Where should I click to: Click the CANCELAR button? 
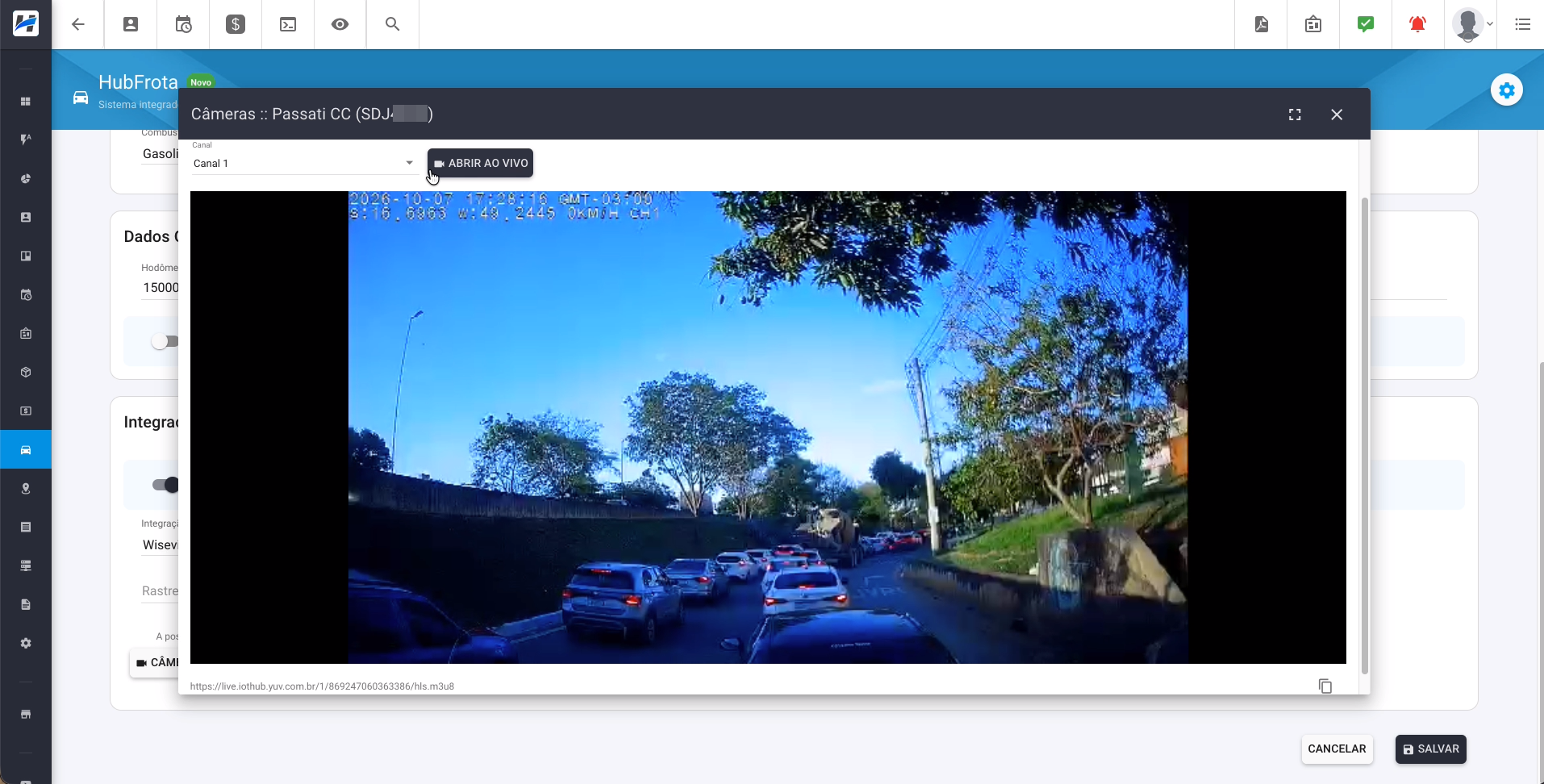(x=1337, y=749)
